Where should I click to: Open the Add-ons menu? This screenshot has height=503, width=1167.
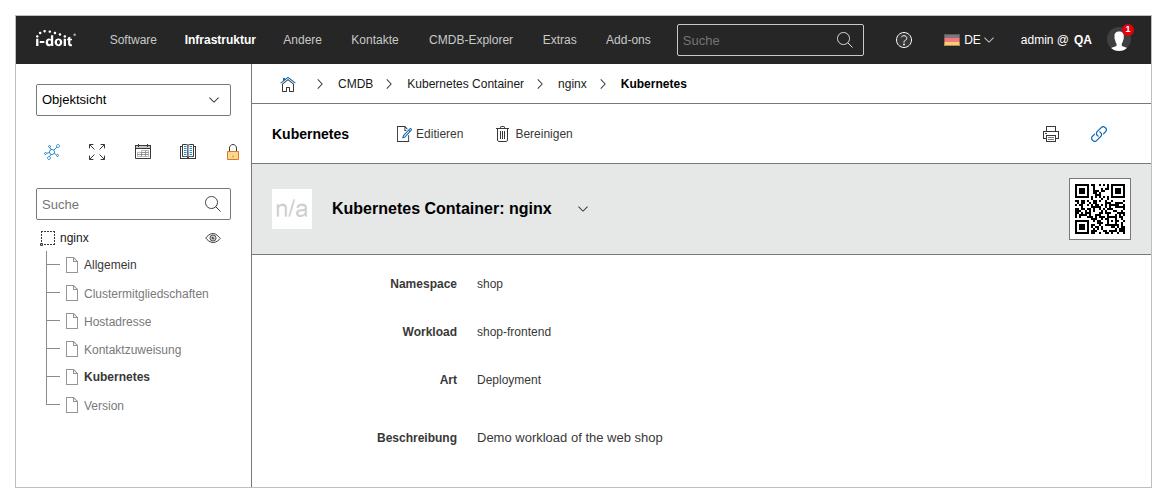click(628, 40)
